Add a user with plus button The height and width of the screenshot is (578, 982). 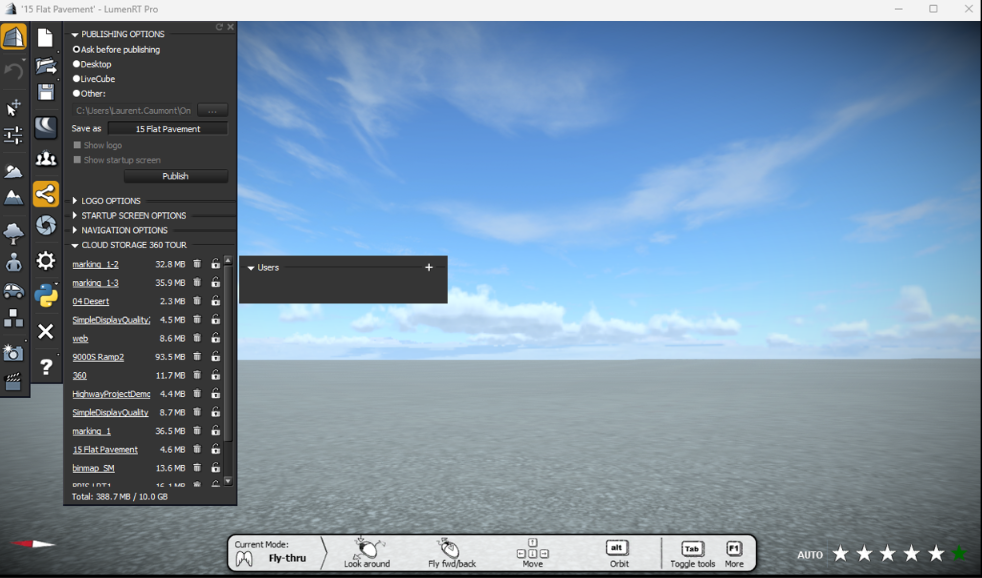pos(429,267)
